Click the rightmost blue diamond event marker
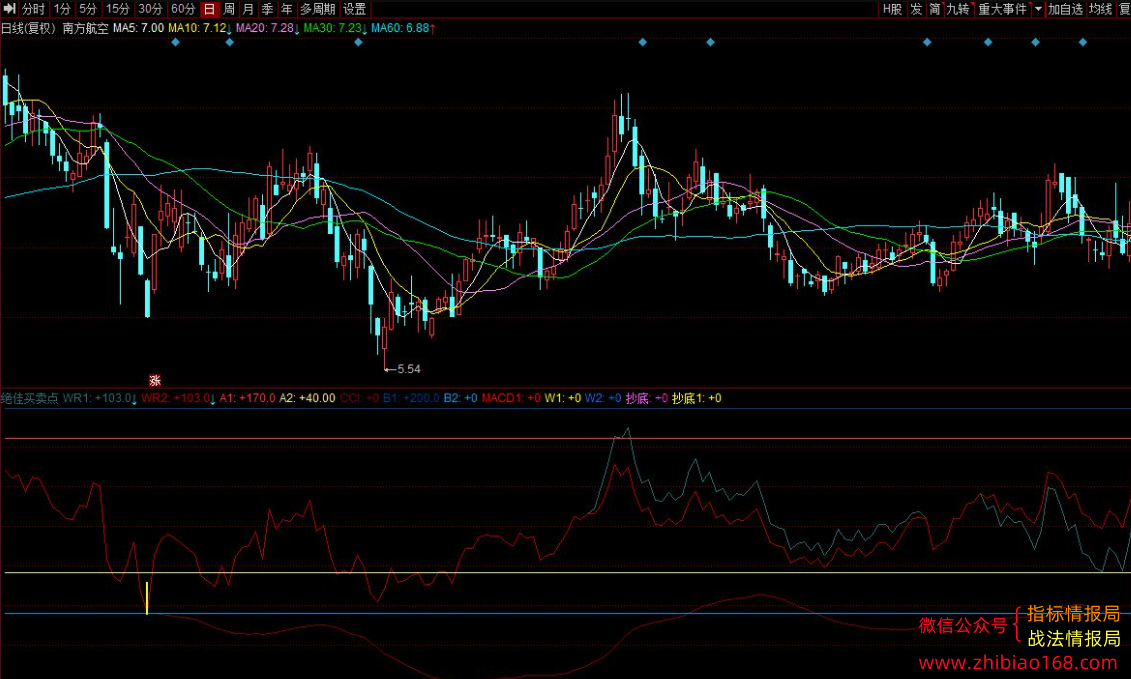The width and height of the screenshot is (1131, 679). point(1083,43)
